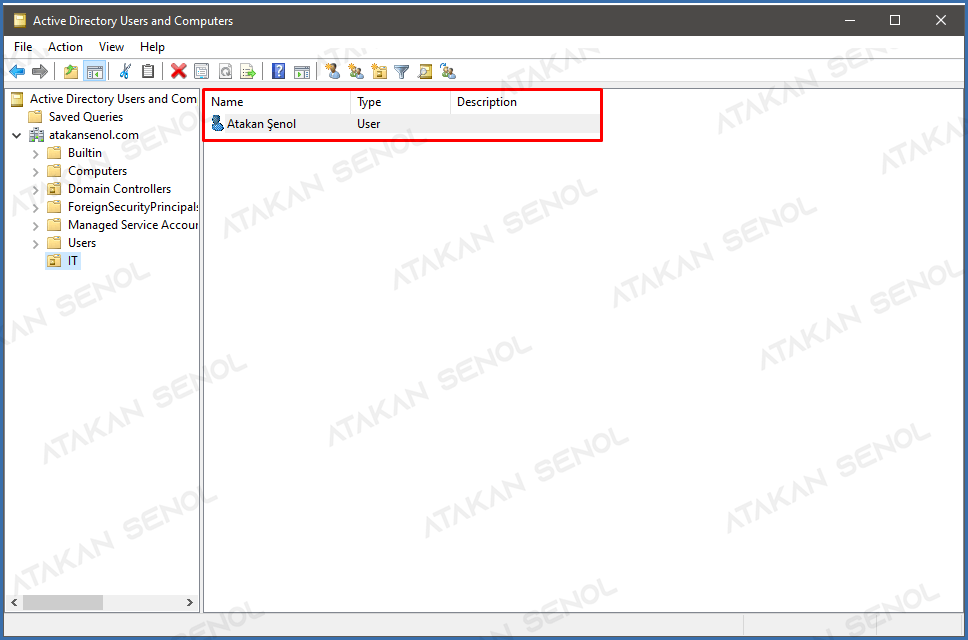
Task: Click the Add to group icon
Action: pyautogui.click(x=448, y=72)
